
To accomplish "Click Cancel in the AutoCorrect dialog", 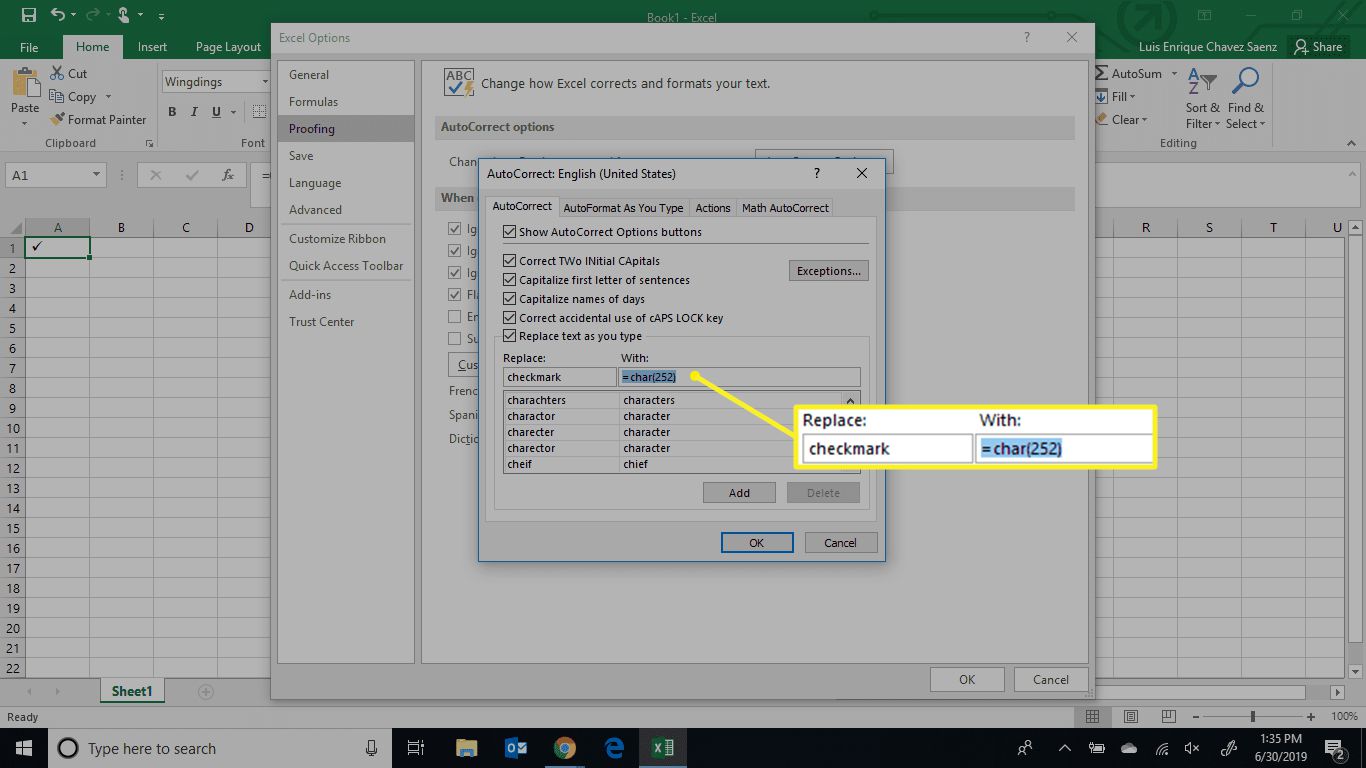I will pyautogui.click(x=840, y=542).
